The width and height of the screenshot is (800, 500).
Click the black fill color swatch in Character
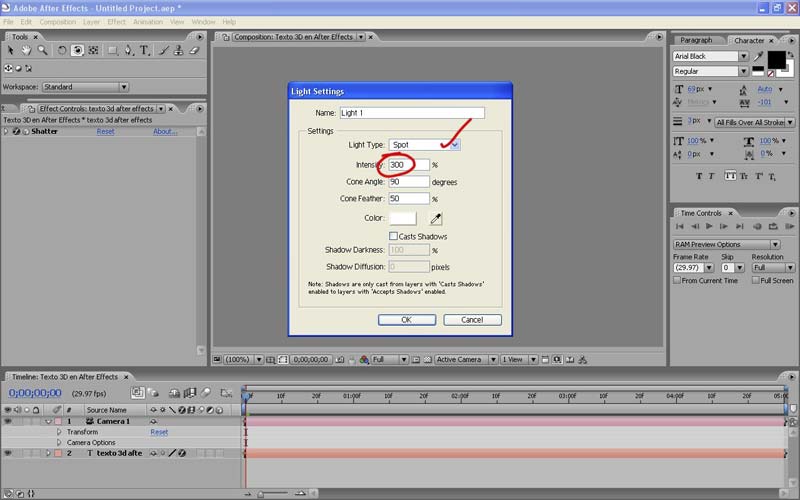point(777,60)
